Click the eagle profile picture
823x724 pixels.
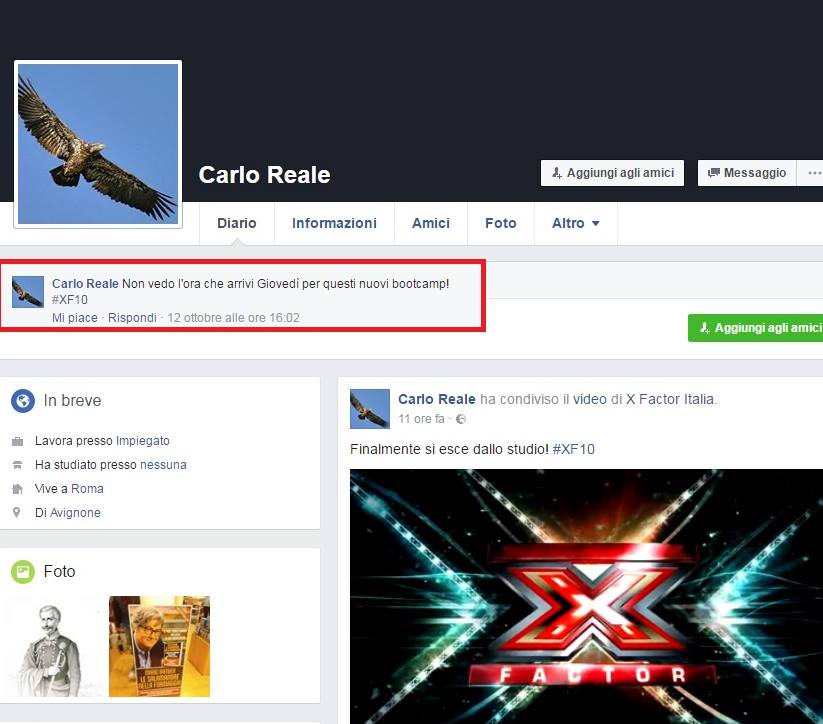(x=98, y=144)
